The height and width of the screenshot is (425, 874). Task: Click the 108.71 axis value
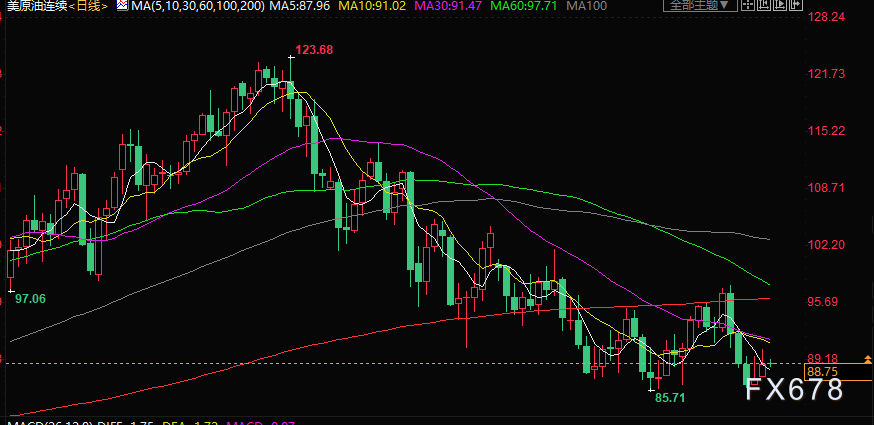[x=827, y=188]
